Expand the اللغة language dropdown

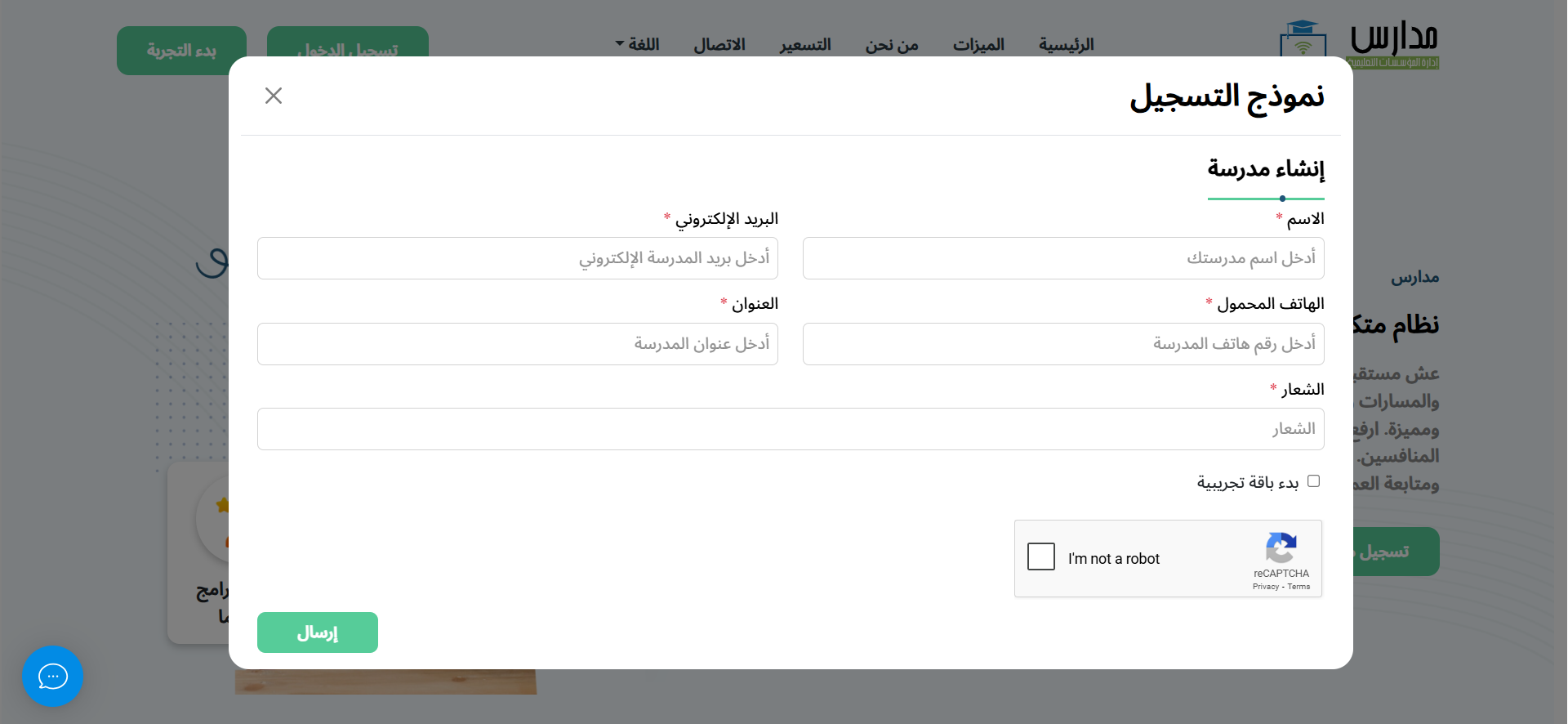click(637, 44)
